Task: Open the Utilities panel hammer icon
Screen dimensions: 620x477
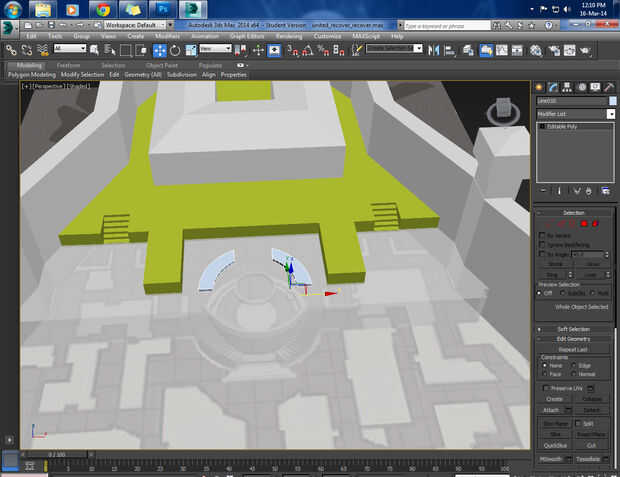Action: 607,88
